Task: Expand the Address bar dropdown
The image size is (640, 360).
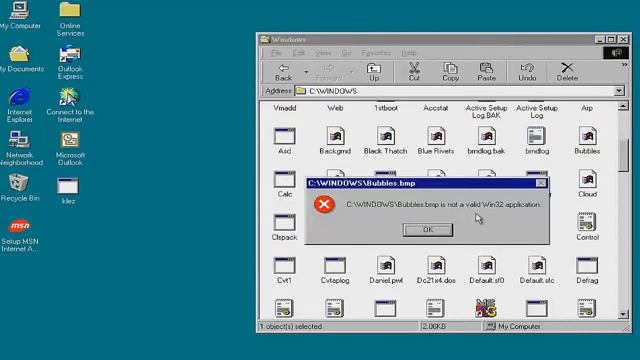Action: (619, 91)
